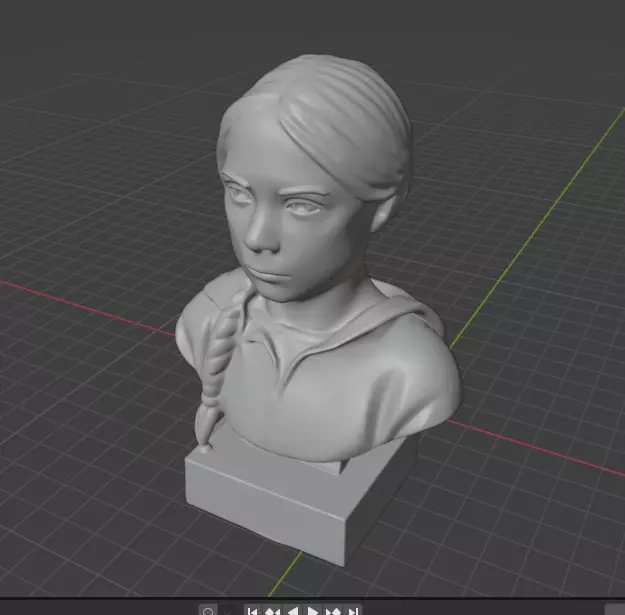
Task: Jump to the previous keyframe
Action: (x=272, y=611)
